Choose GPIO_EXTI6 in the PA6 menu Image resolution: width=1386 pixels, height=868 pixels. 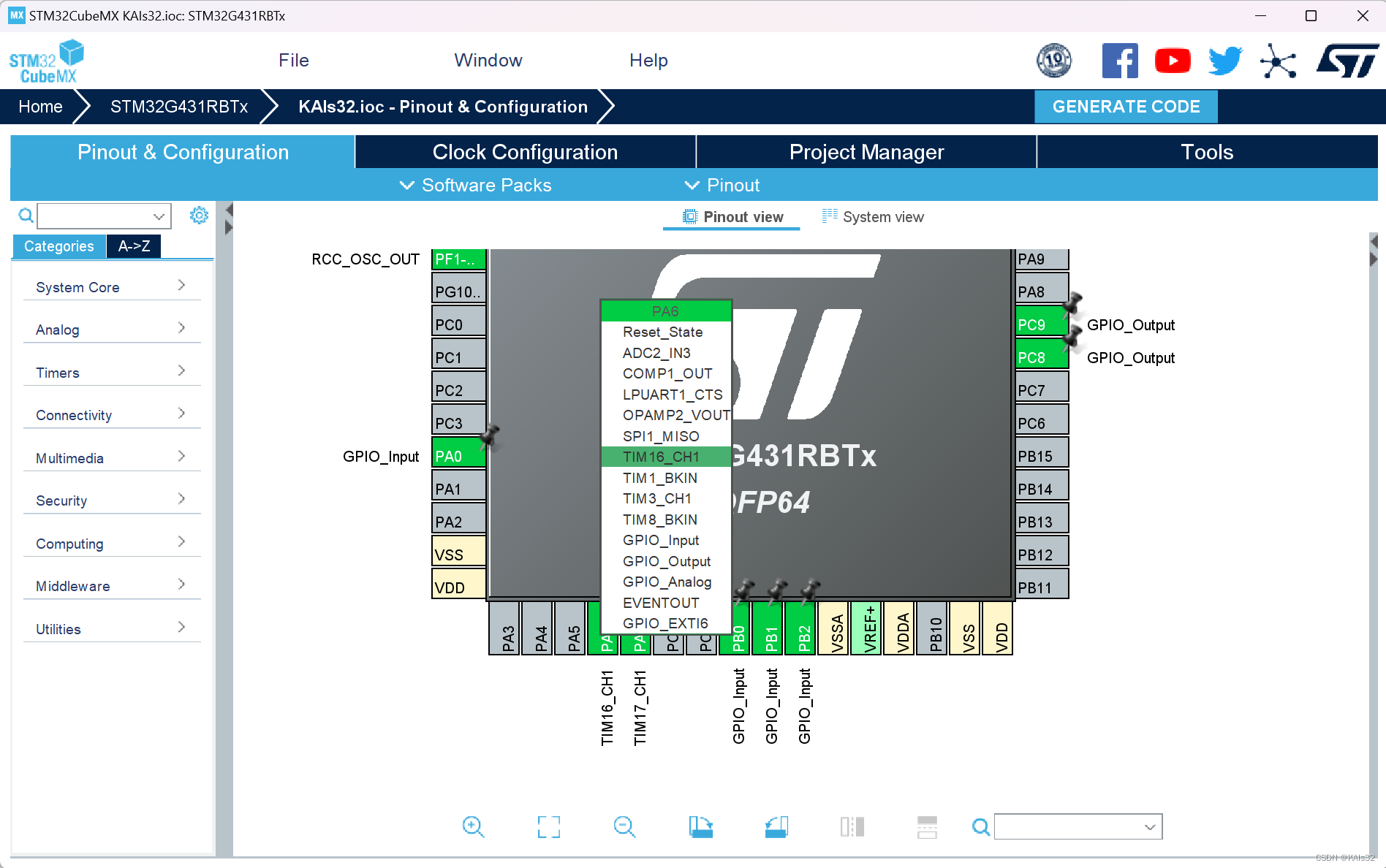[666, 623]
